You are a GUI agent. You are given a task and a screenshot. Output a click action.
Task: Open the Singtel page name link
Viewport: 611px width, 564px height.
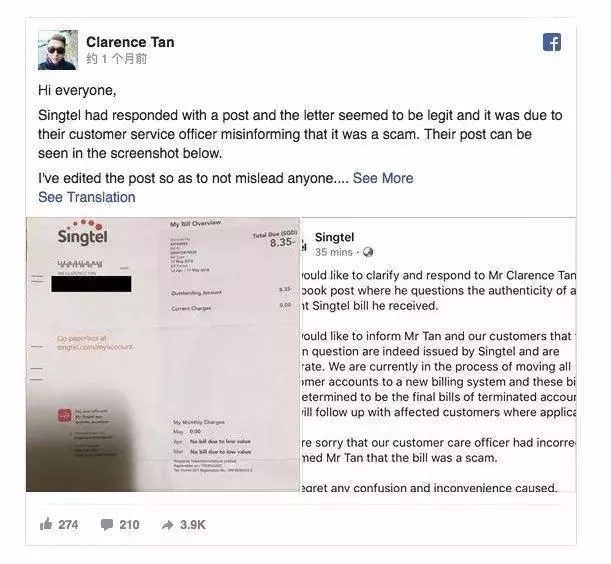(x=334, y=237)
